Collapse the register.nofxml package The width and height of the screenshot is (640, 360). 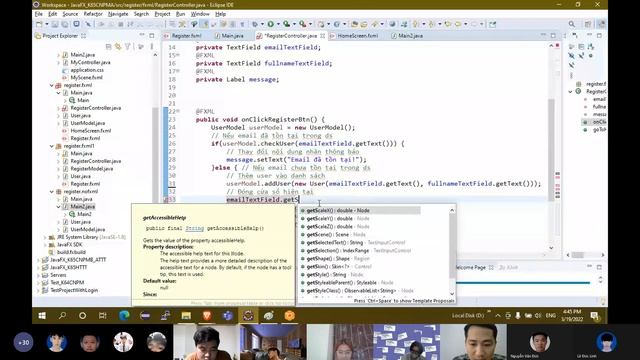tap(52, 191)
